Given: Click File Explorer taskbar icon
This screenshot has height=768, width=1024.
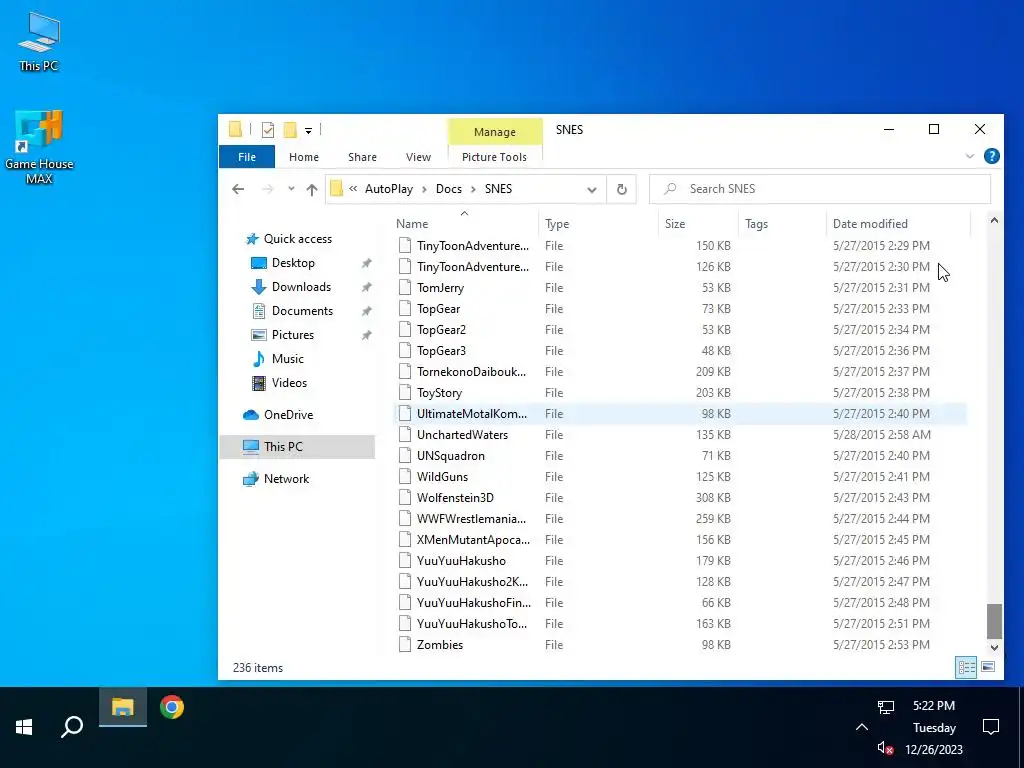Looking at the screenshot, I should [x=123, y=707].
